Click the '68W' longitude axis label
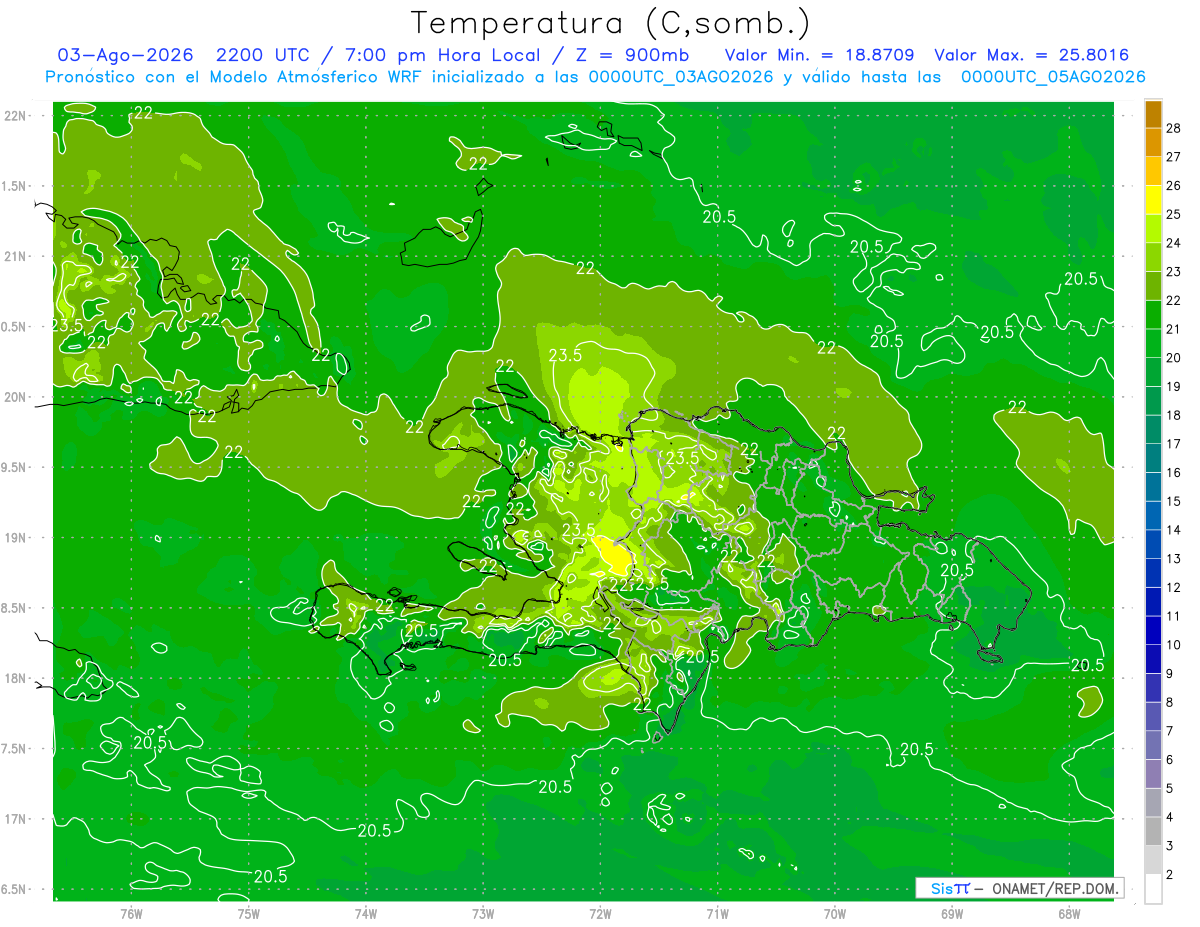 click(1069, 913)
